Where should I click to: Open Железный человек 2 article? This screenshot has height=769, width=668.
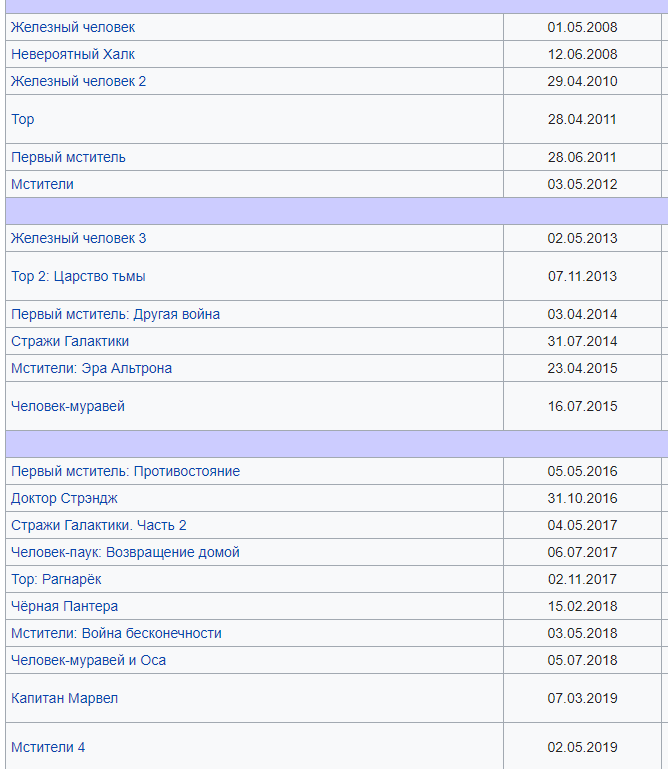pos(78,81)
